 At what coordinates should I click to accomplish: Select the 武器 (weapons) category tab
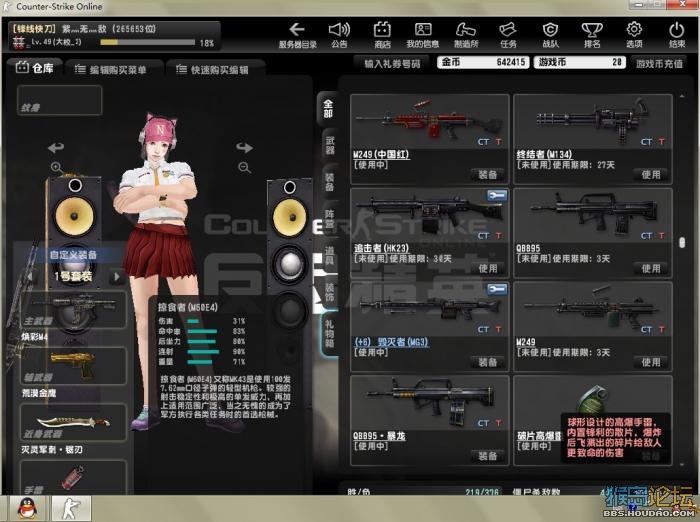329,146
